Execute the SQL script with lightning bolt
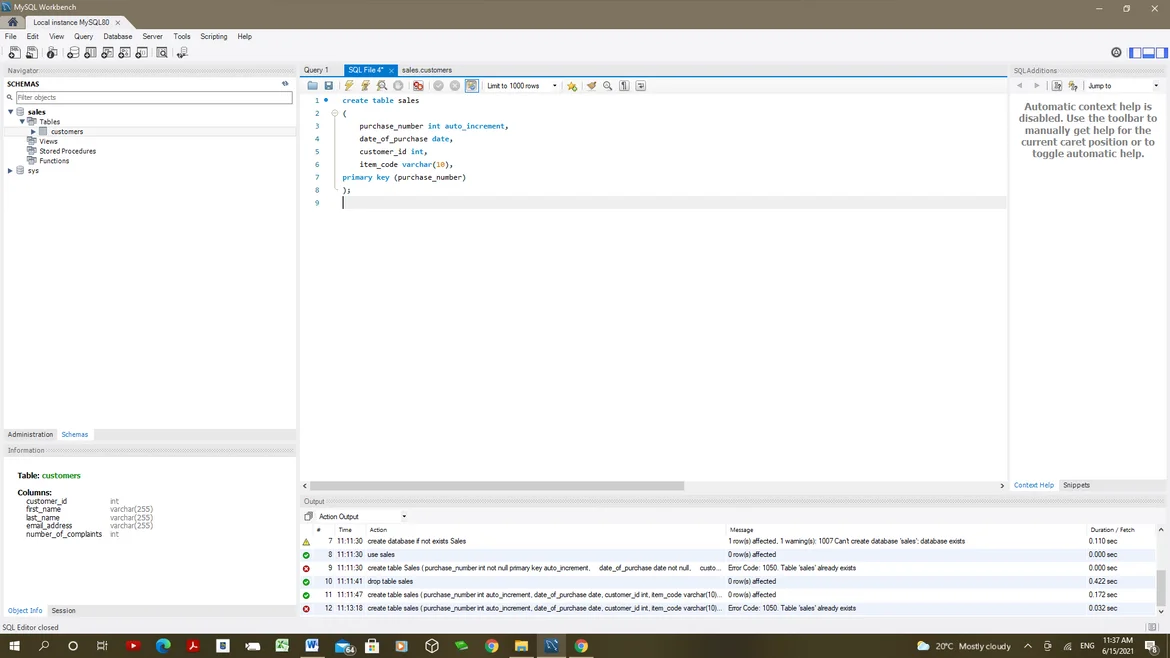This screenshot has width=1170, height=658. coord(348,86)
